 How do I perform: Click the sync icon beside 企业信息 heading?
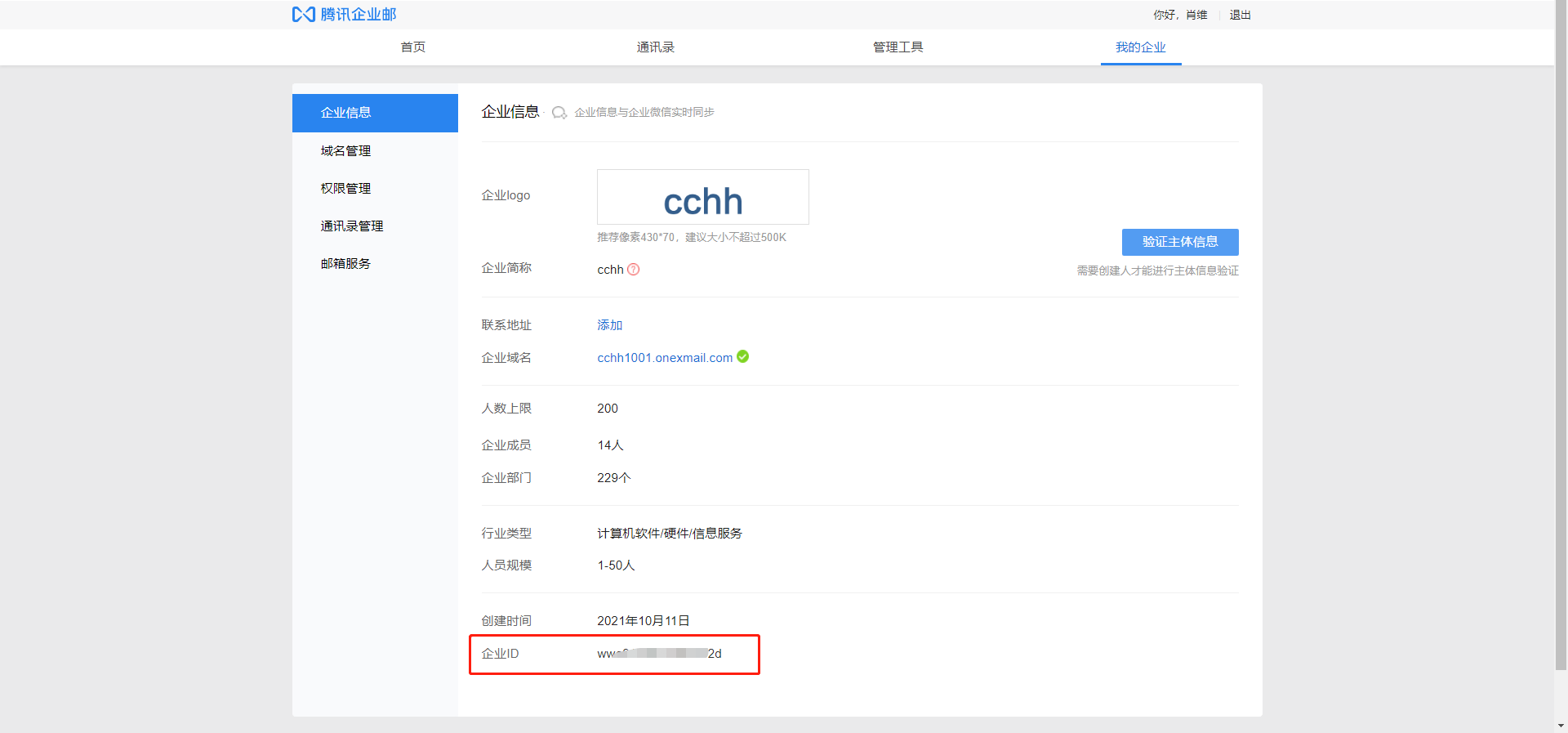[559, 113]
